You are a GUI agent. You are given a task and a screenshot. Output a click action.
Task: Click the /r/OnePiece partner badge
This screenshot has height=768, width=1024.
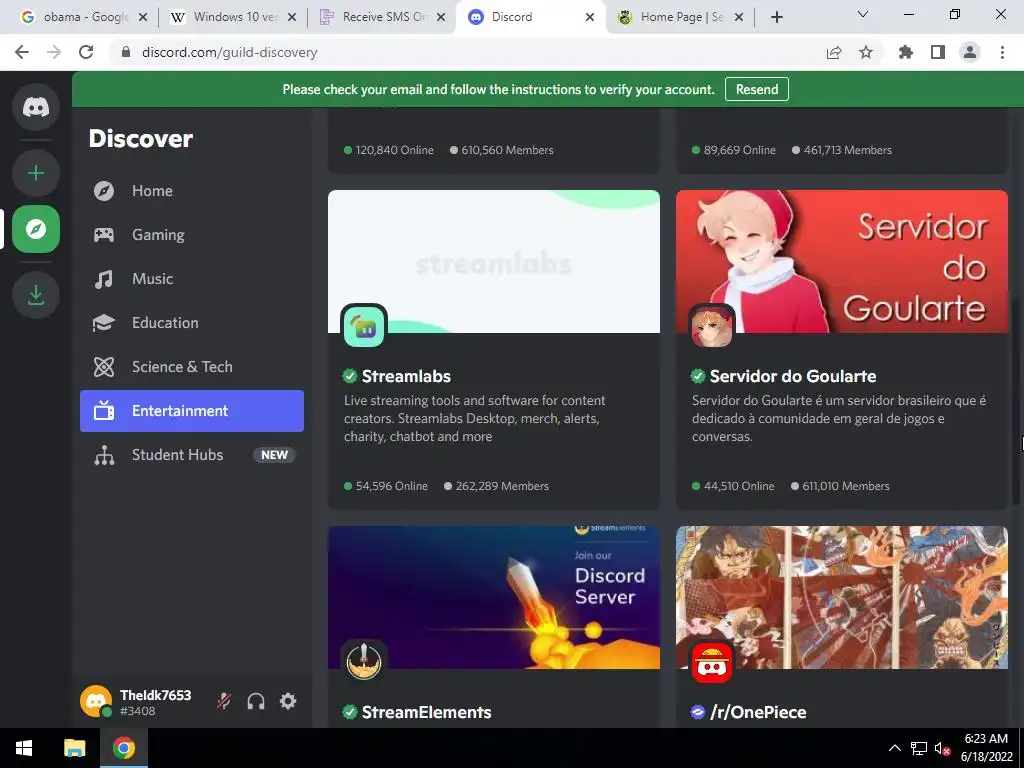tap(698, 712)
